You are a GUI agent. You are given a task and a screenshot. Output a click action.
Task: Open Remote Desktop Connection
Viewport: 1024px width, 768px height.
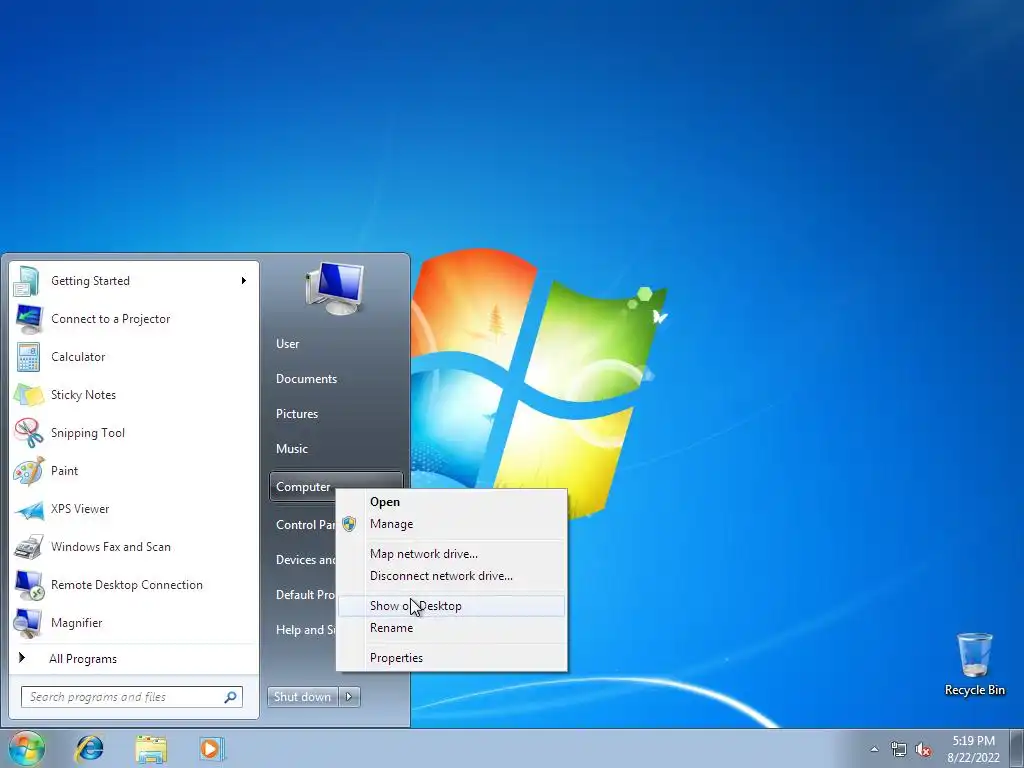[134, 584]
